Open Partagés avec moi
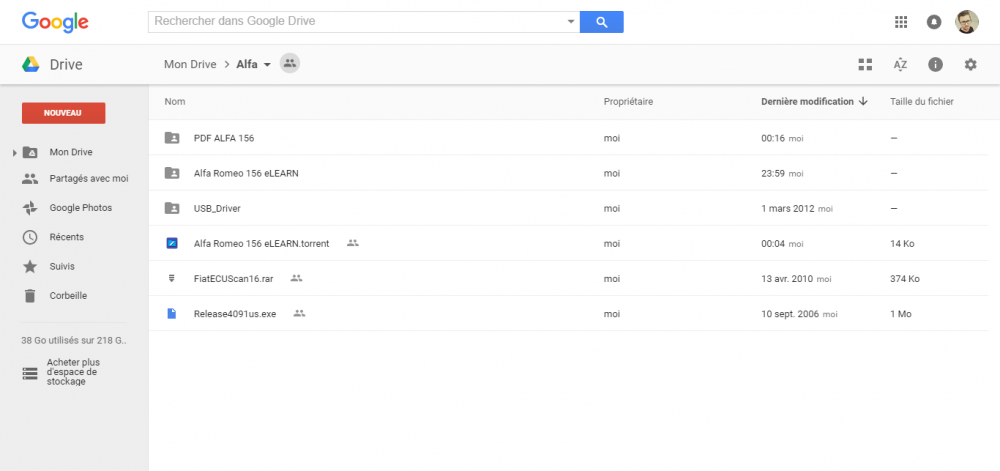Screen dimensions: 1000x471 89,179
